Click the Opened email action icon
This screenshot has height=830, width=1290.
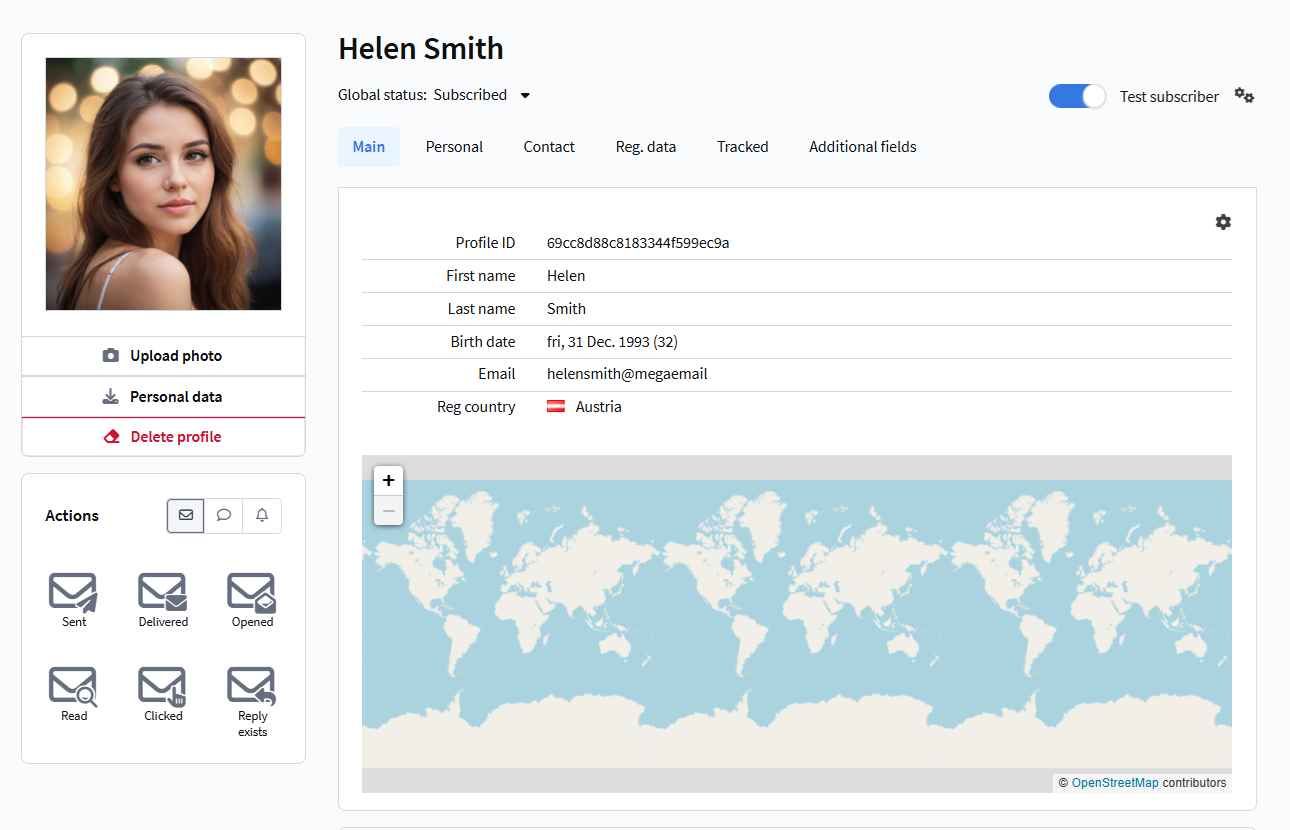click(x=252, y=592)
